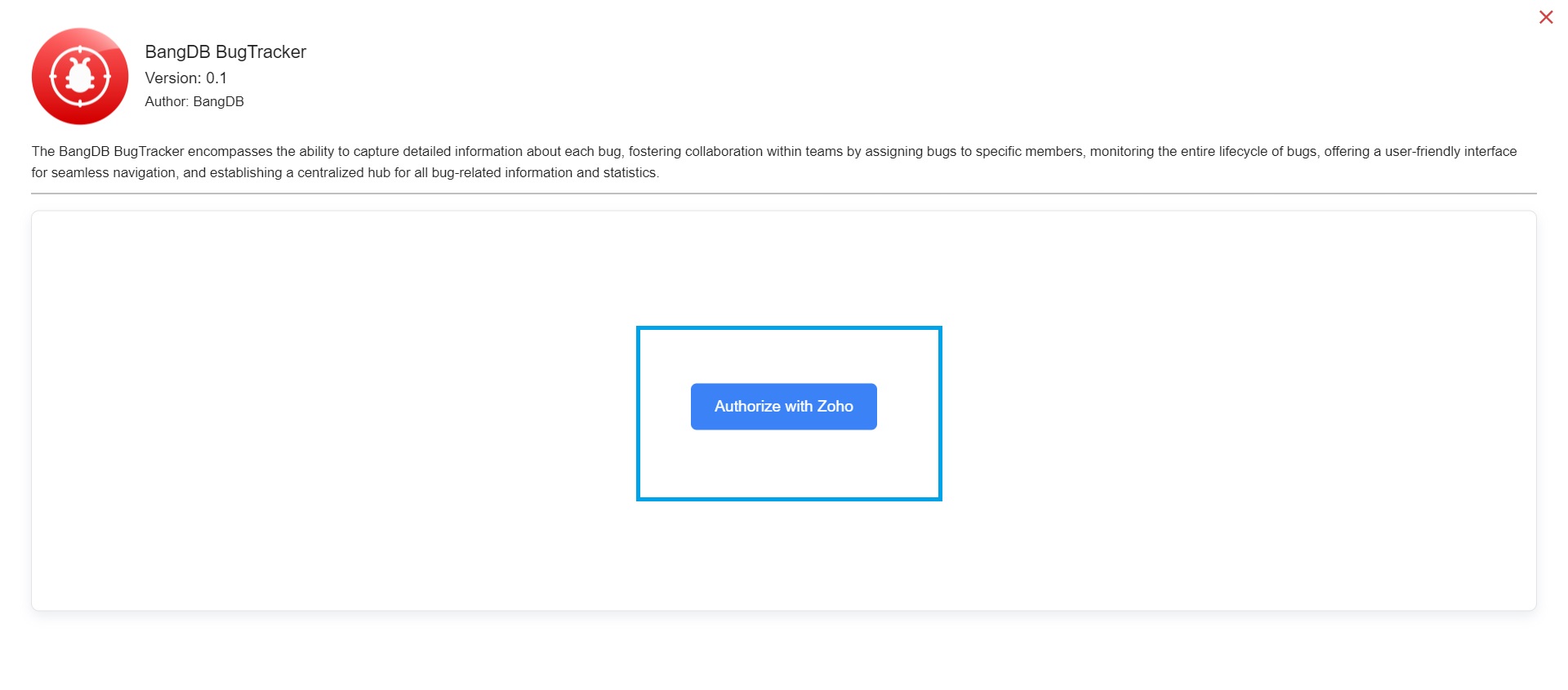Viewport: 1568px width, 690px height.
Task: Click the Version: 0.1 label
Action: pos(185,78)
